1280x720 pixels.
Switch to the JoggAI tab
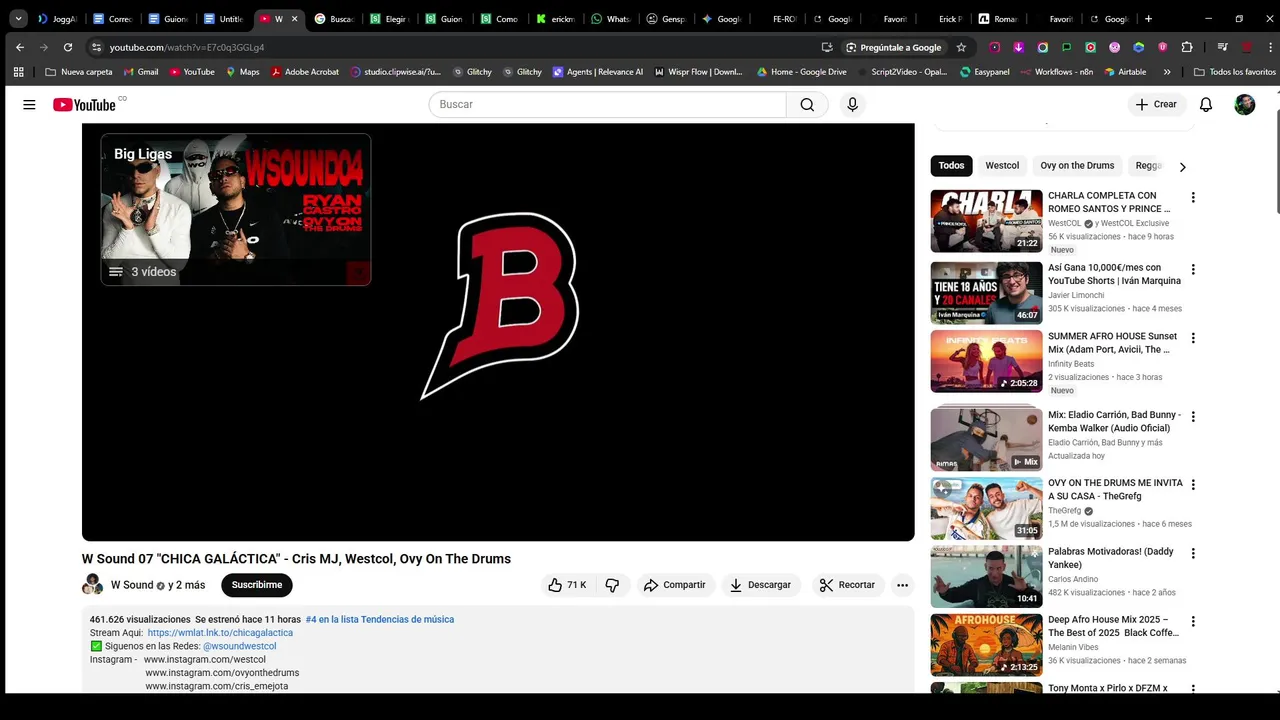[58, 19]
